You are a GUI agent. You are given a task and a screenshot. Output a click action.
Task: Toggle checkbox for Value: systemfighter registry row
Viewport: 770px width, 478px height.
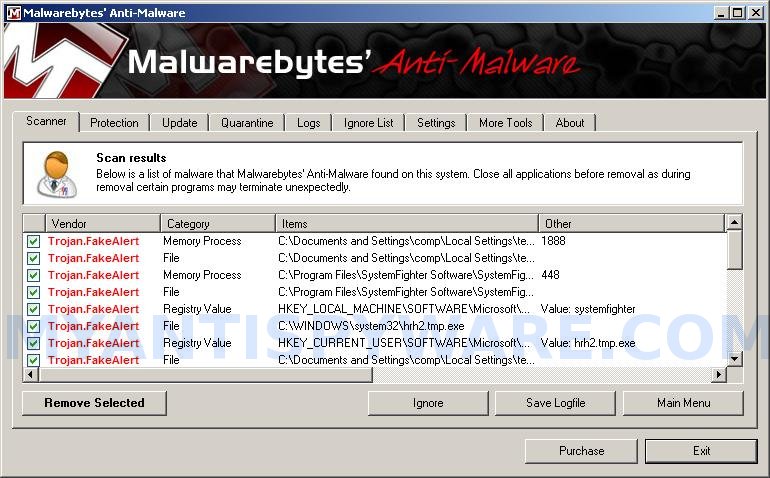coord(33,309)
